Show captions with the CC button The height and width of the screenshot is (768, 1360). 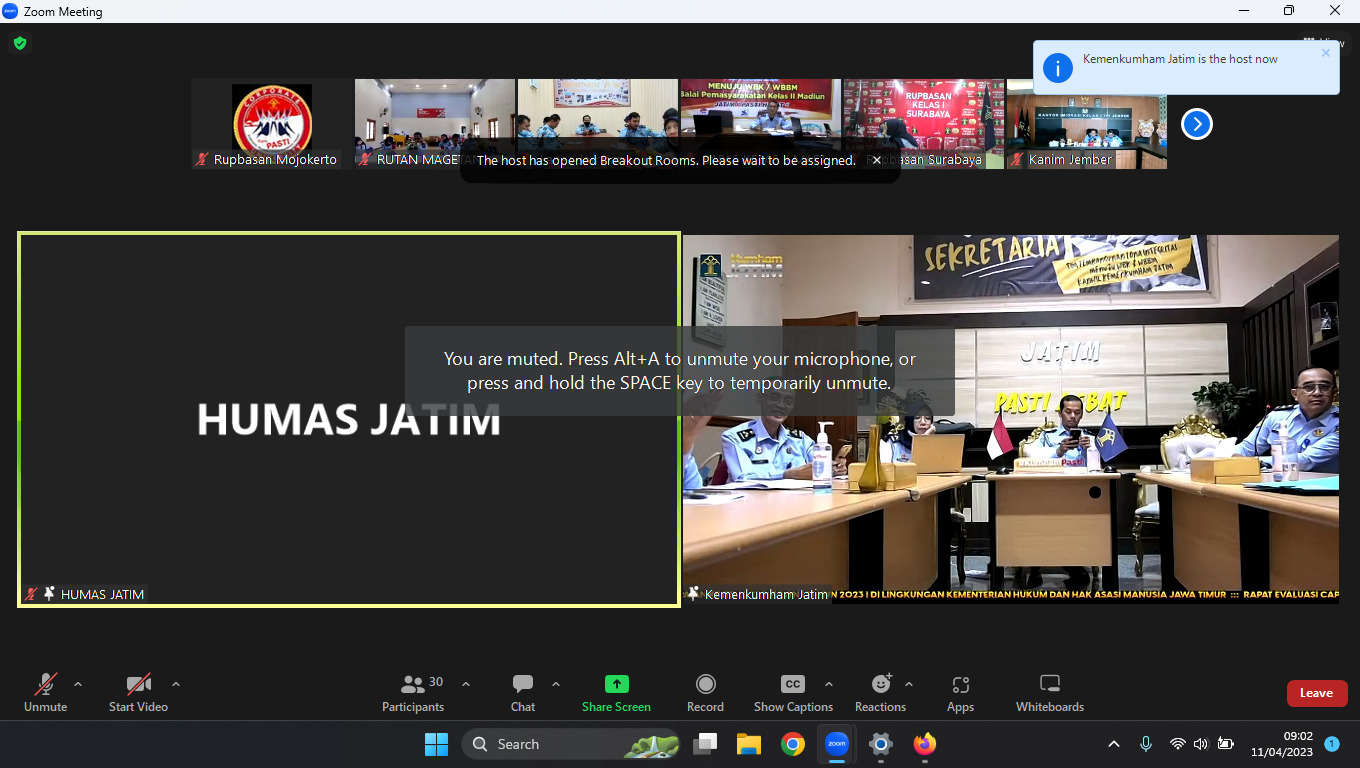tap(793, 693)
